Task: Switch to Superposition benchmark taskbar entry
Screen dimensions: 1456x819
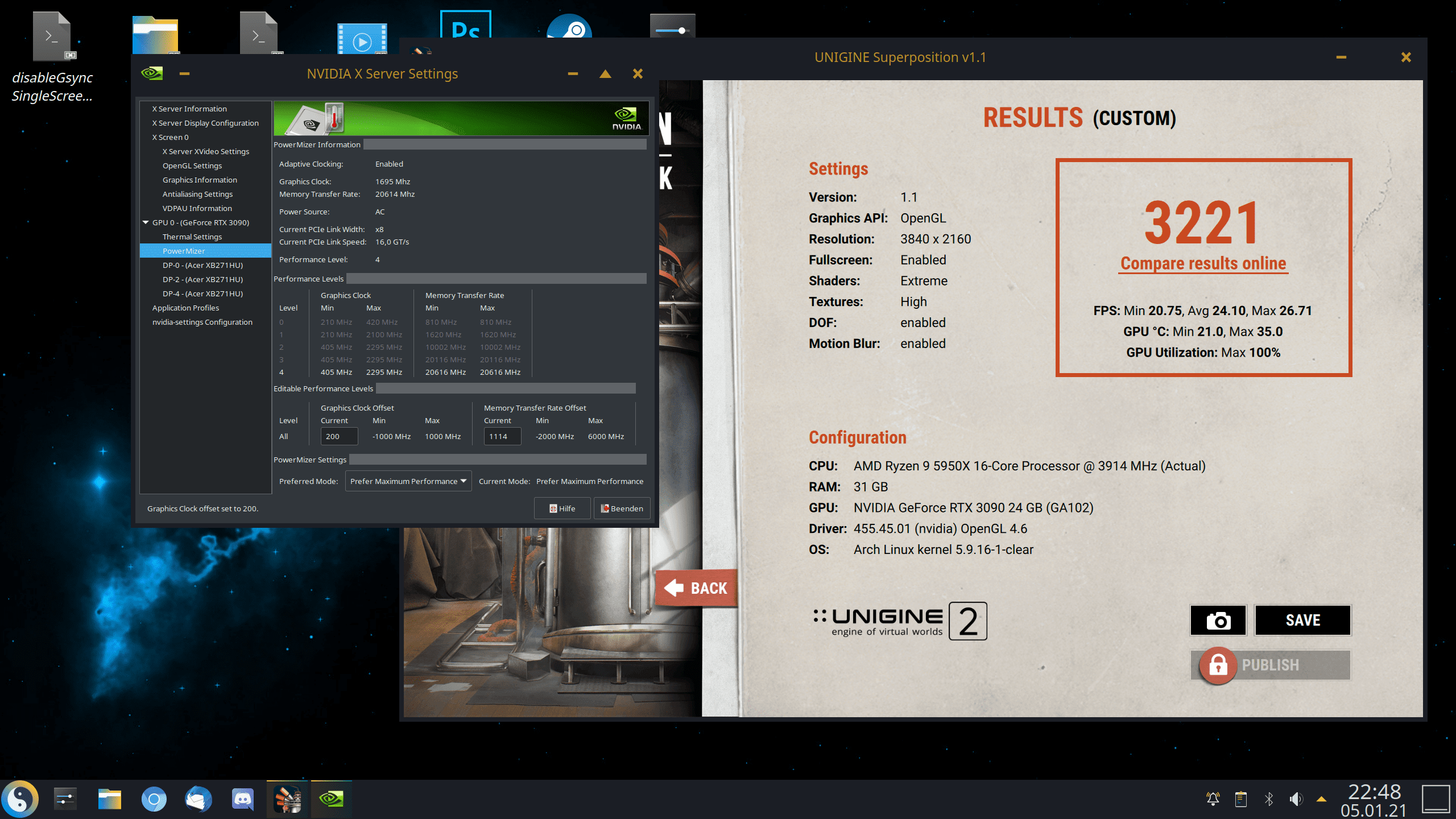Action: 288,799
